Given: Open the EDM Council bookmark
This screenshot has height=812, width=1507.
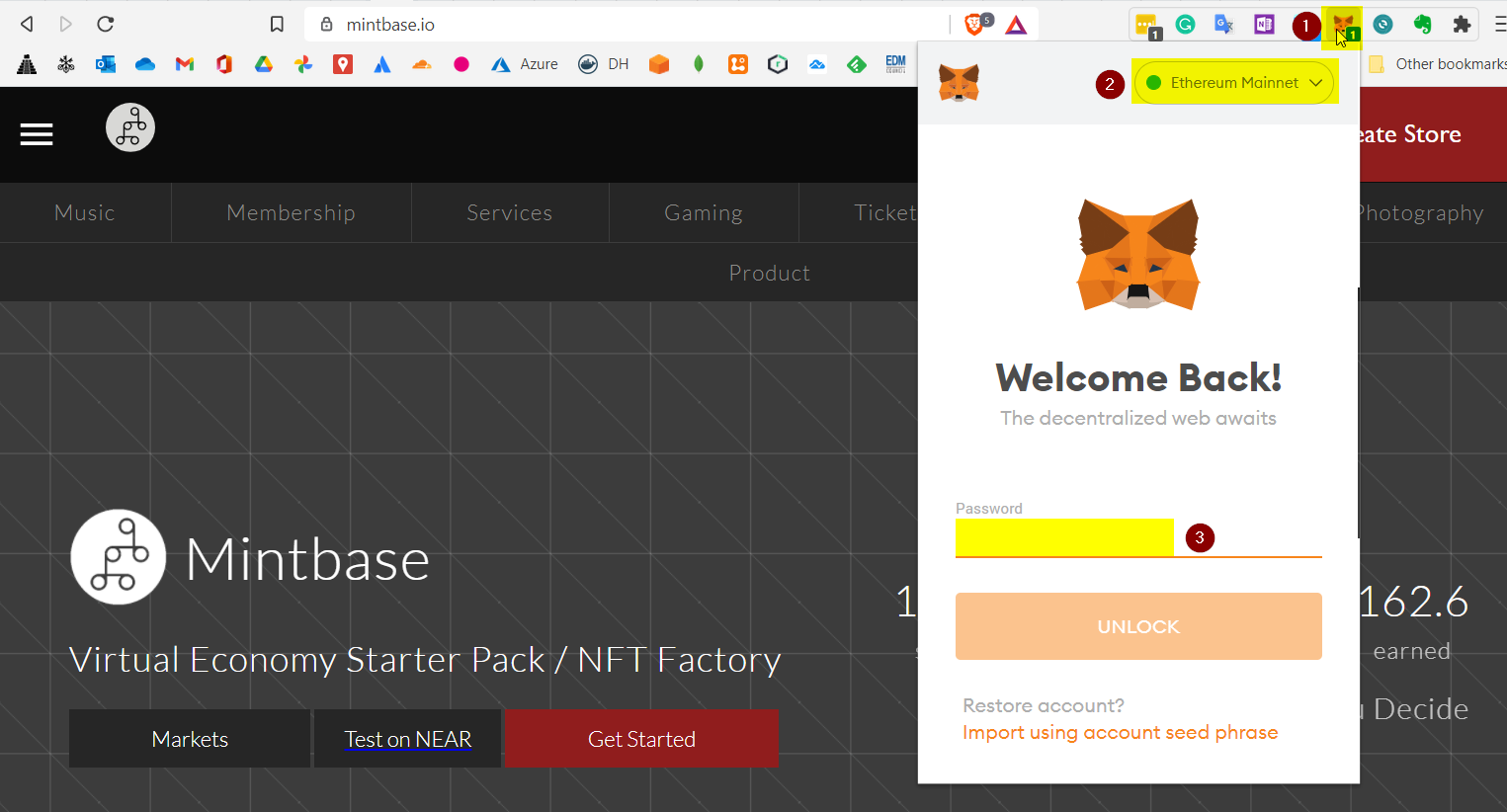Looking at the screenshot, I should tap(896, 64).
